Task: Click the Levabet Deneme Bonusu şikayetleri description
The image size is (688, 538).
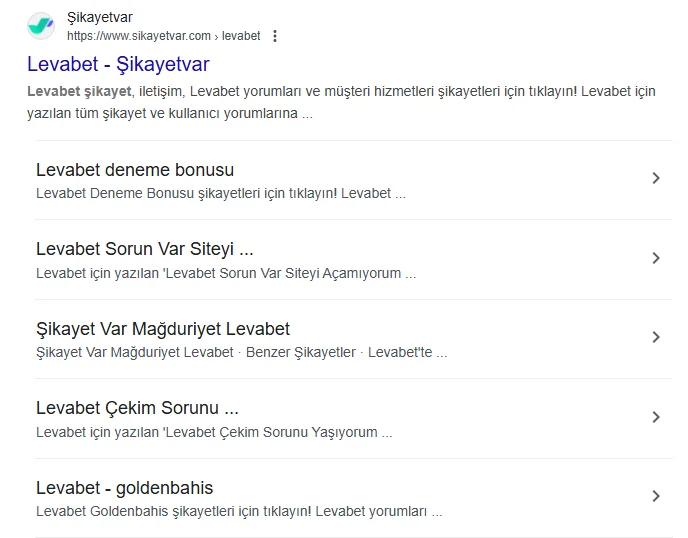Action: 221,194
